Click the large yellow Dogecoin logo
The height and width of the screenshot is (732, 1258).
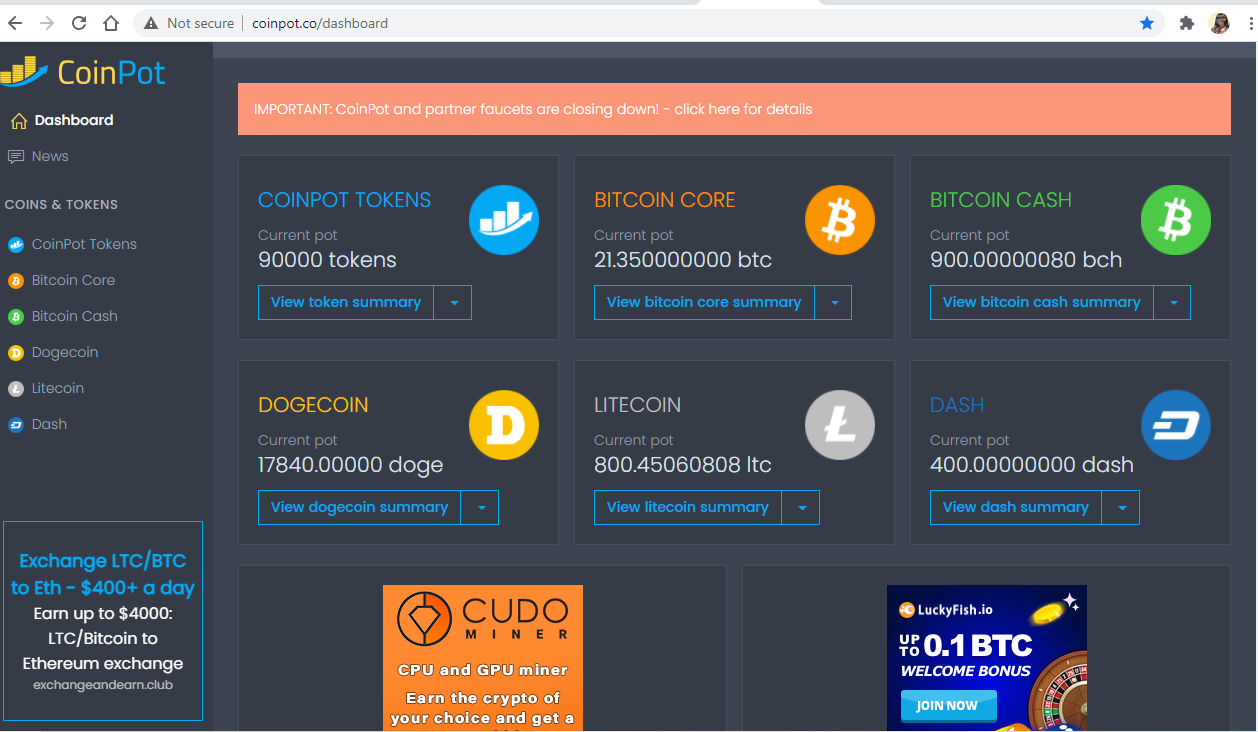[x=504, y=425]
